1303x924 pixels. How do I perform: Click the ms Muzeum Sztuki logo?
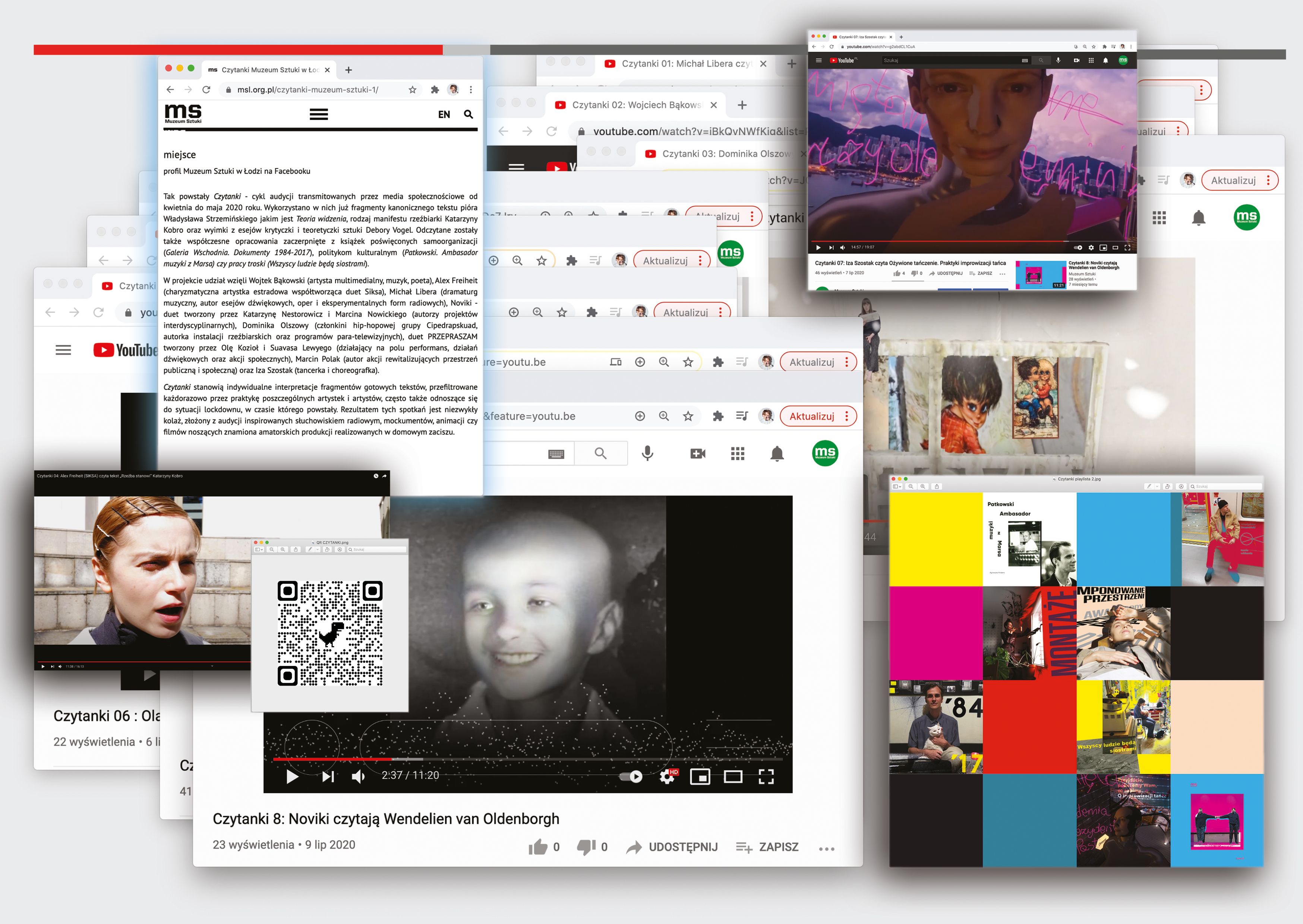183,113
